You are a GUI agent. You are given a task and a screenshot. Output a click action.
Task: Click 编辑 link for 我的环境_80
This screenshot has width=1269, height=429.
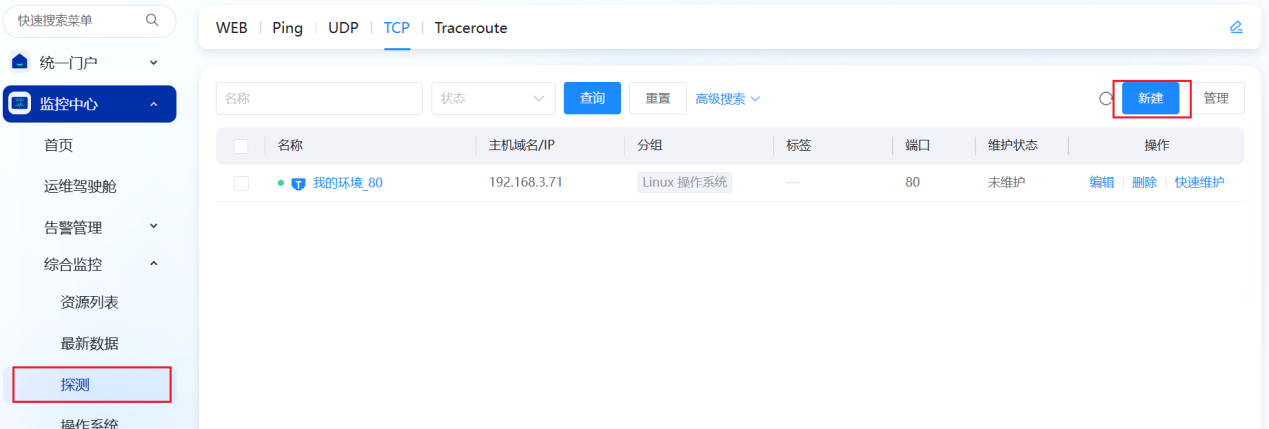pos(1102,182)
